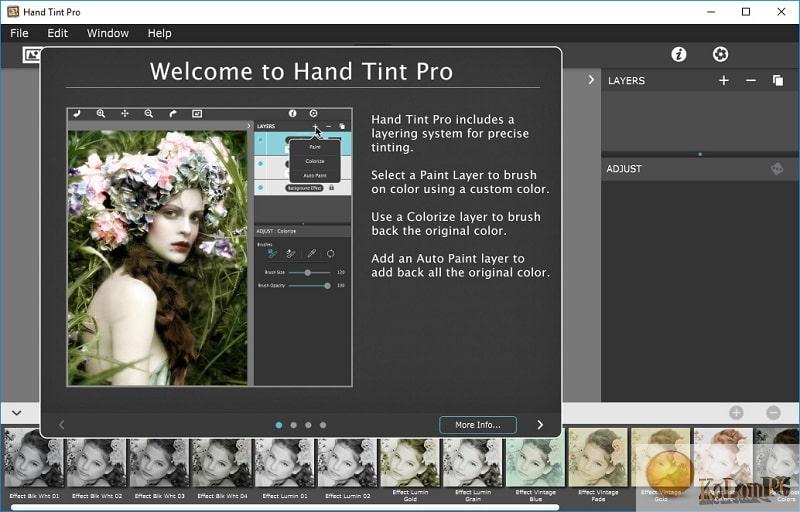The width and height of the screenshot is (800, 512).
Task: Apply the Effect Blk Wht 02 preset
Action: (97, 464)
